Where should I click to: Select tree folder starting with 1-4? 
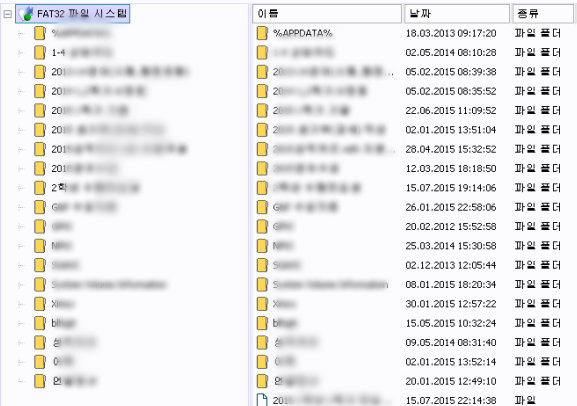[x=73, y=53]
